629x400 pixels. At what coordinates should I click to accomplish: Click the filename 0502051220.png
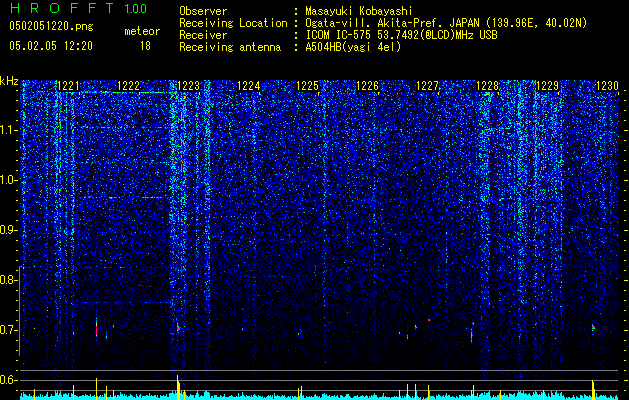click(51, 26)
